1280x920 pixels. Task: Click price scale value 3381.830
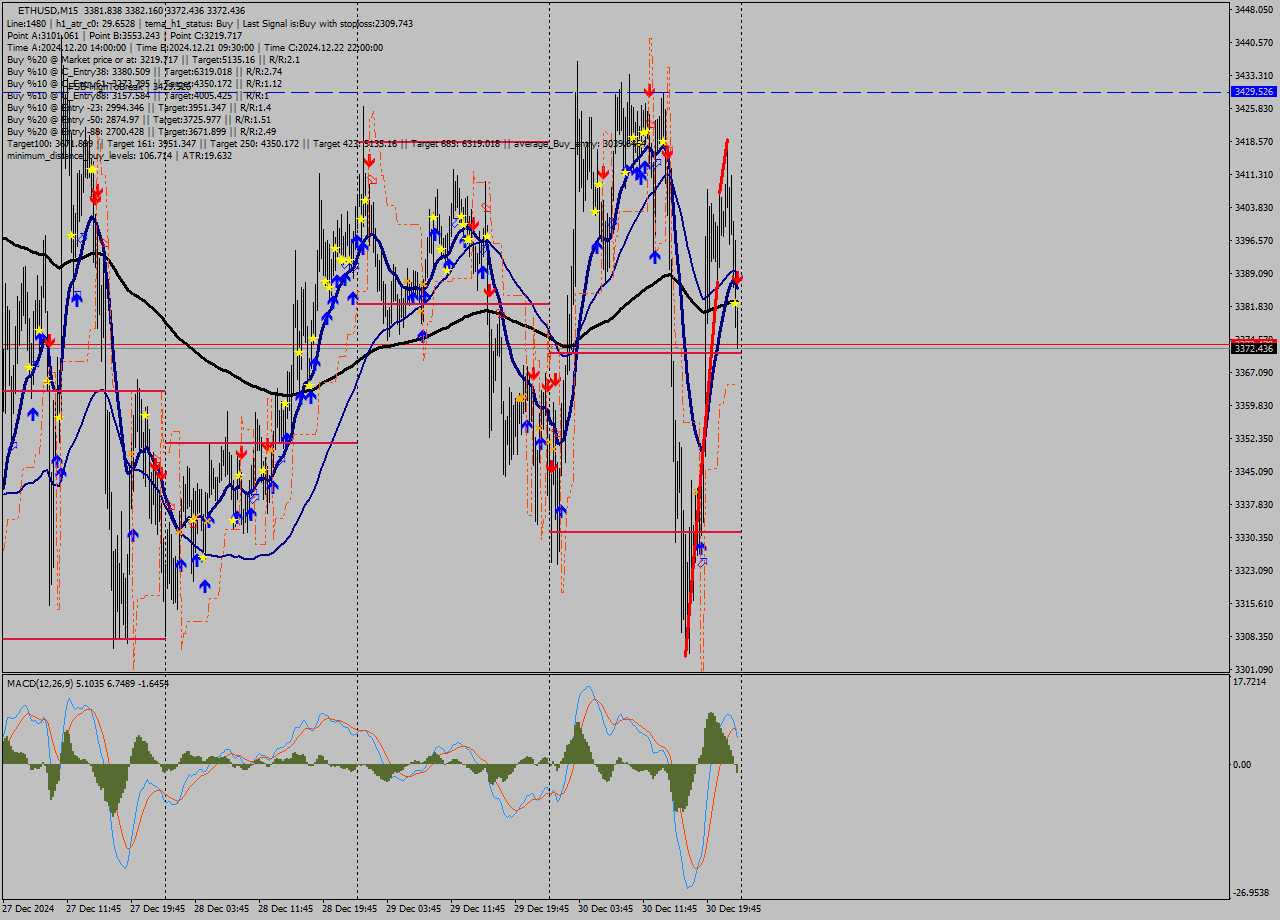tap(1253, 306)
